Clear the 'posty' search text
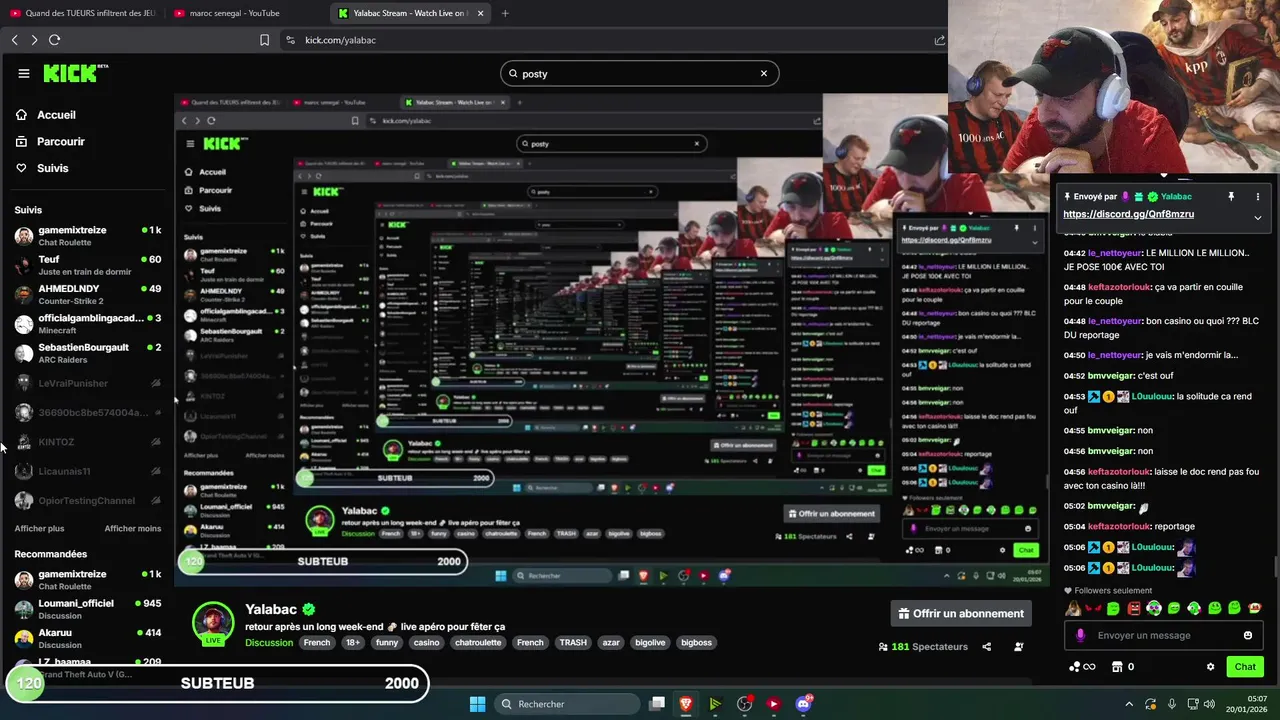The width and height of the screenshot is (1280, 720). 763,73
